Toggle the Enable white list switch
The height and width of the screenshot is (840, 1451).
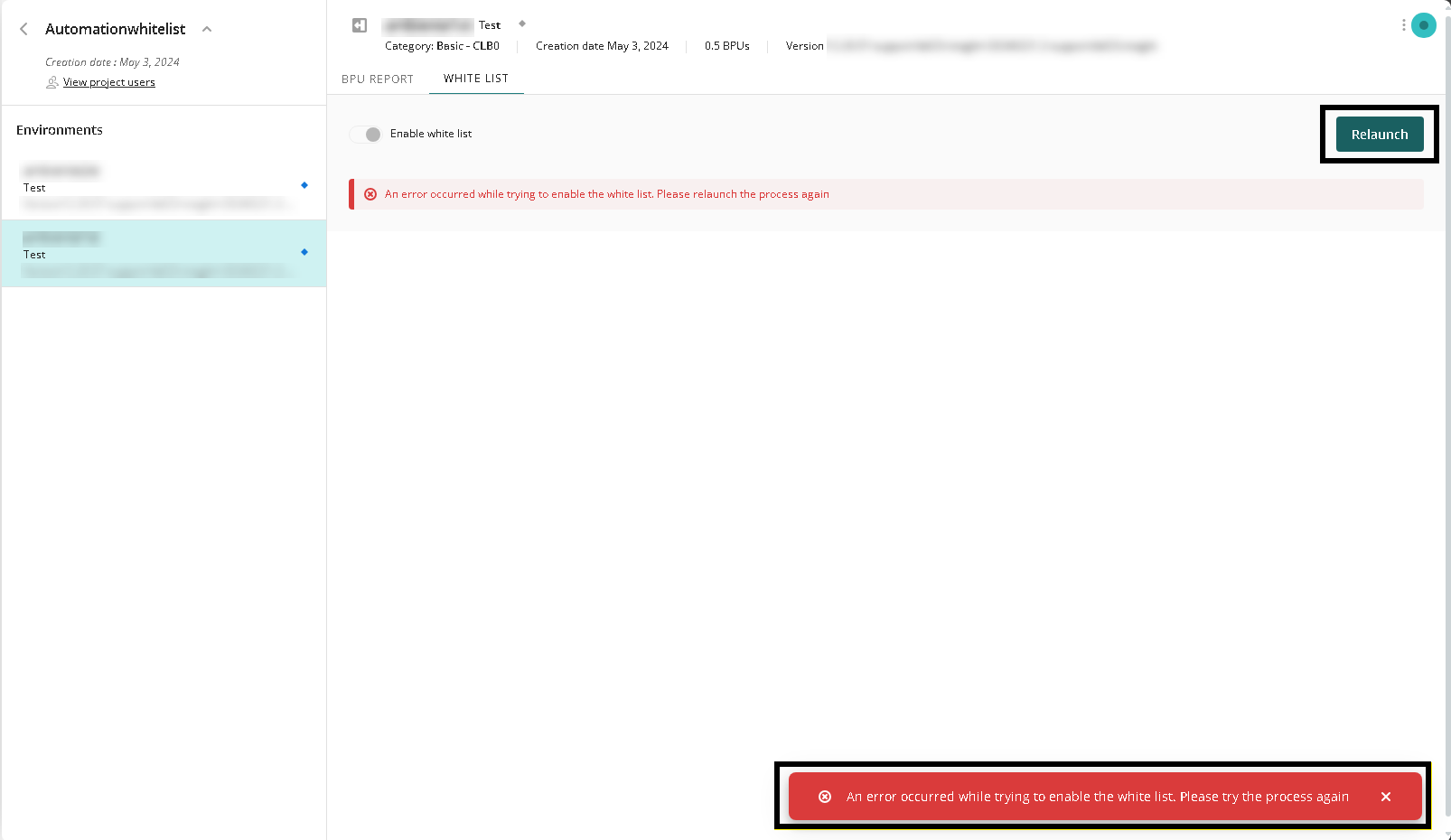366,134
